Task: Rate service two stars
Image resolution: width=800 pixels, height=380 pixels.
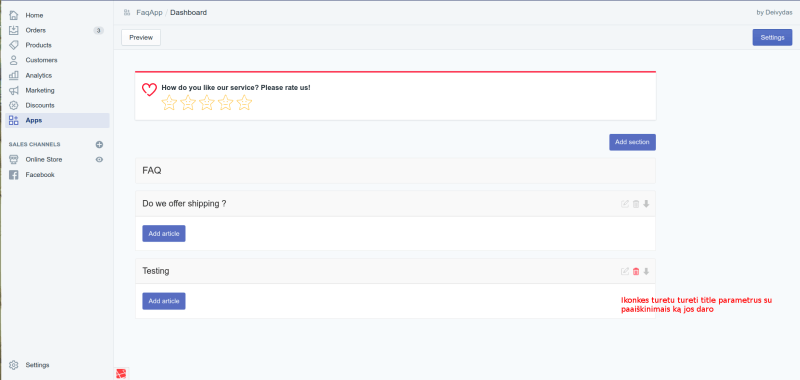Action: coord(188,103)
